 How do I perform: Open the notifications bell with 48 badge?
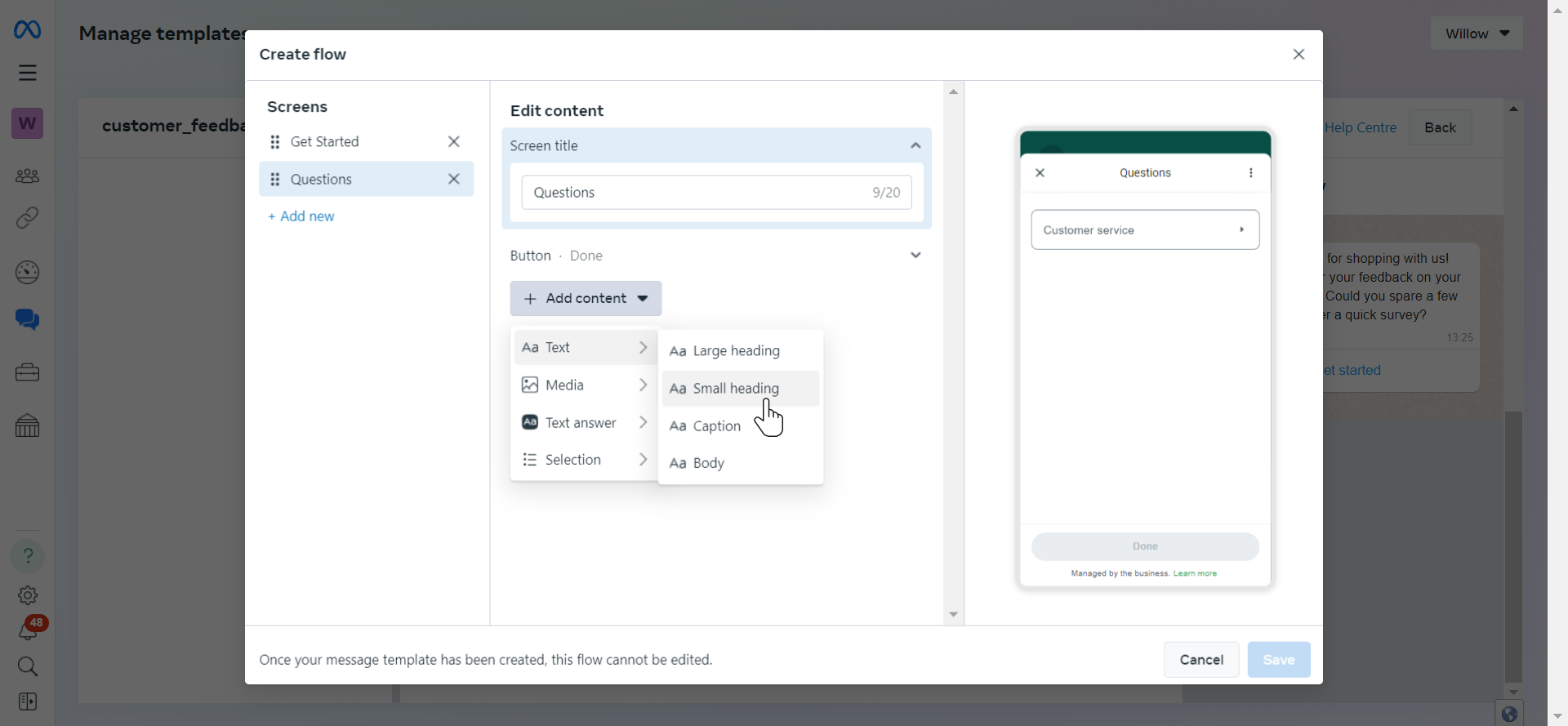(28, 629)
